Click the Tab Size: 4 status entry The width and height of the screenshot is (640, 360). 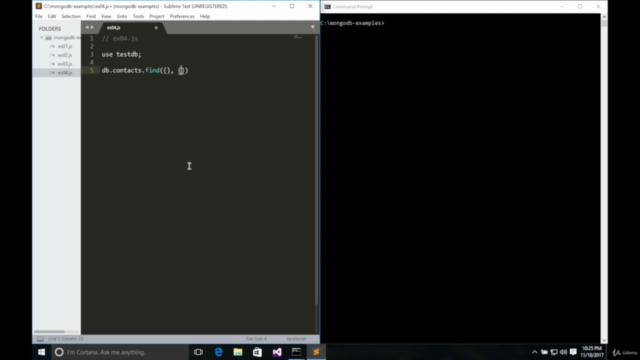point(256,339)
